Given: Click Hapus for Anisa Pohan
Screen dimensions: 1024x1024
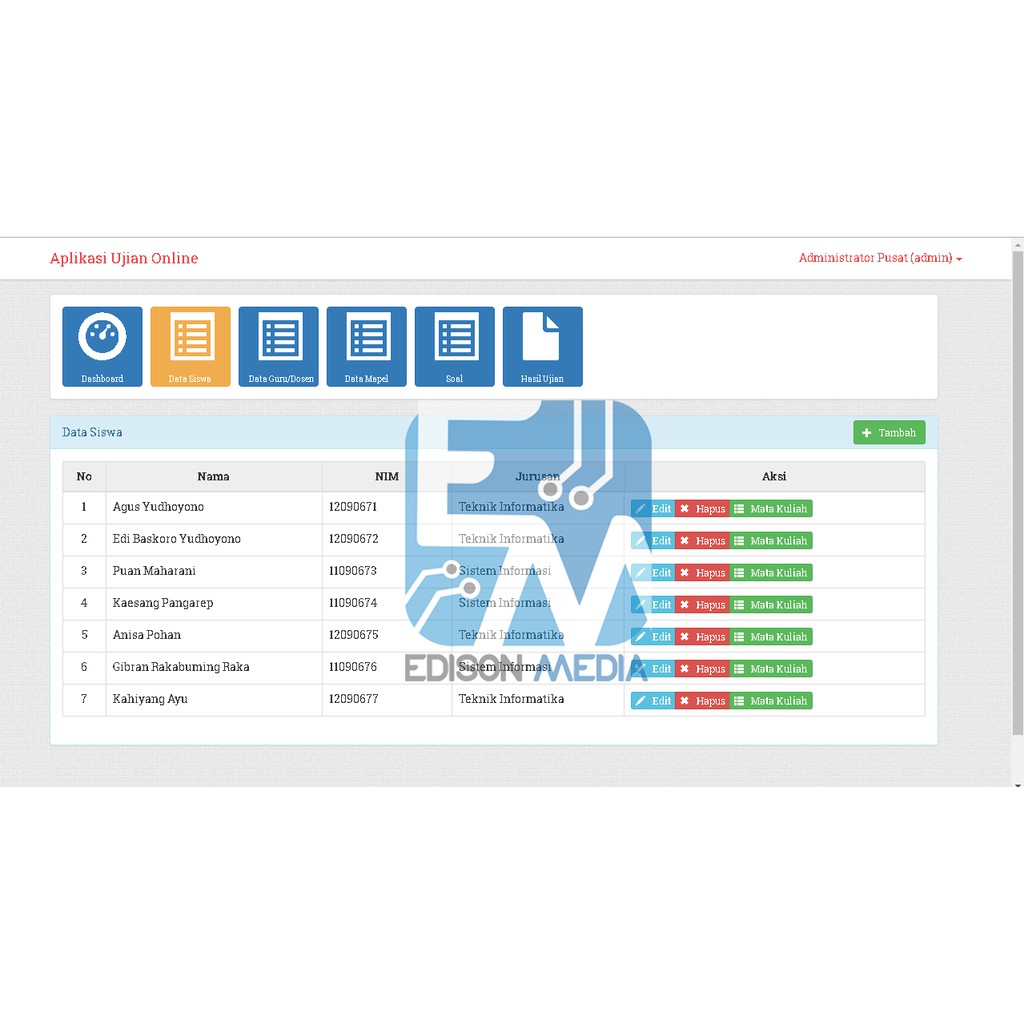Looking at the screenshot, I should [x=702, y=637].
